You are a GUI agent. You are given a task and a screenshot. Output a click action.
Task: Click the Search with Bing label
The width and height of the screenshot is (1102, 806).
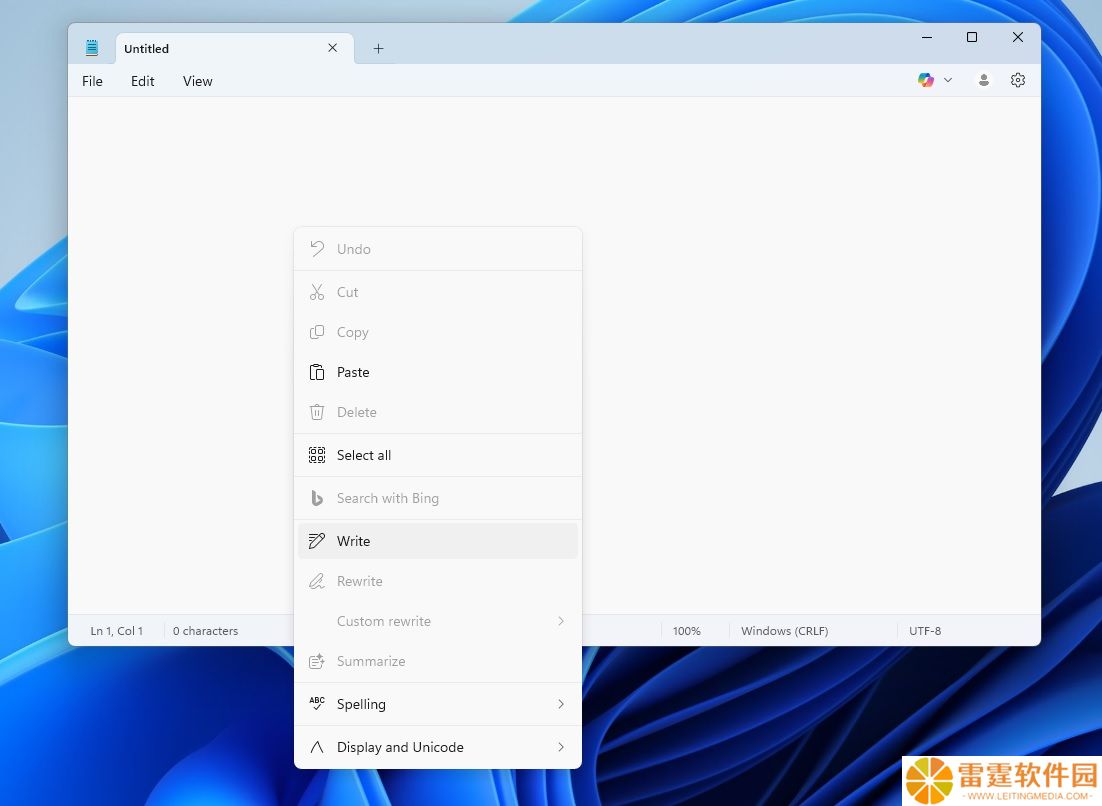coord(388,498)
